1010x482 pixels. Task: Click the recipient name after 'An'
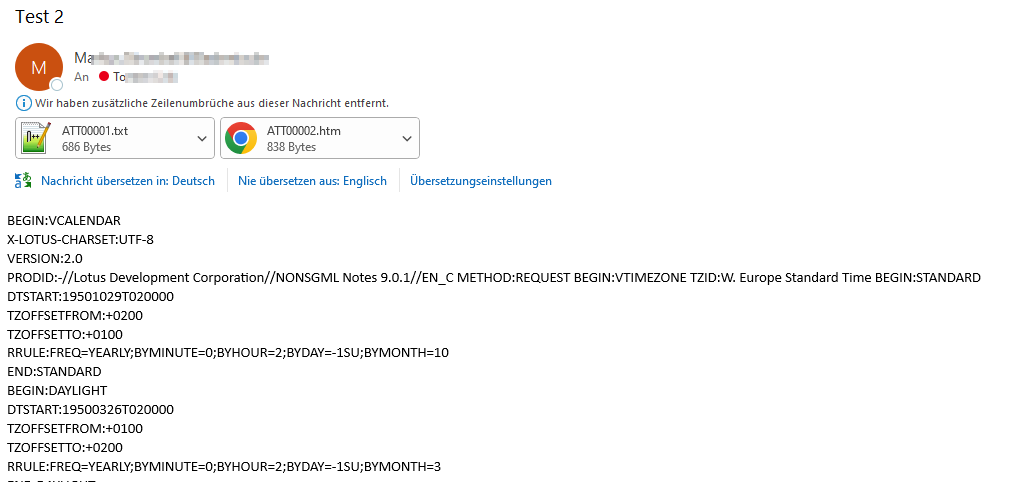pyautogui.click(x=145, y=77)
